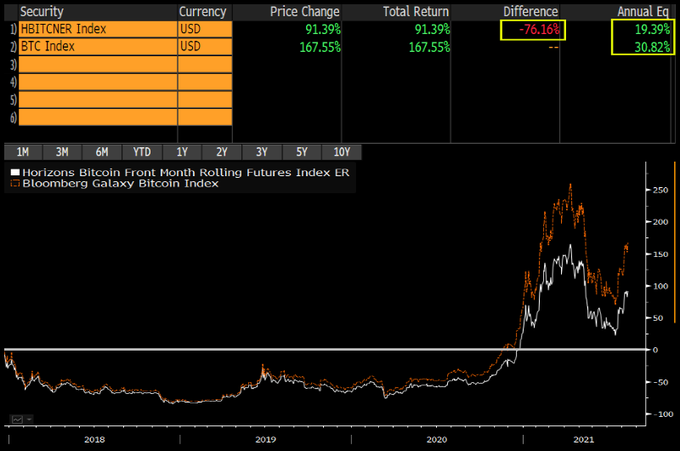This screenshot has width=680, height=451.
Task: Choose the 5Y time range
Action: [x=302, y=152]
